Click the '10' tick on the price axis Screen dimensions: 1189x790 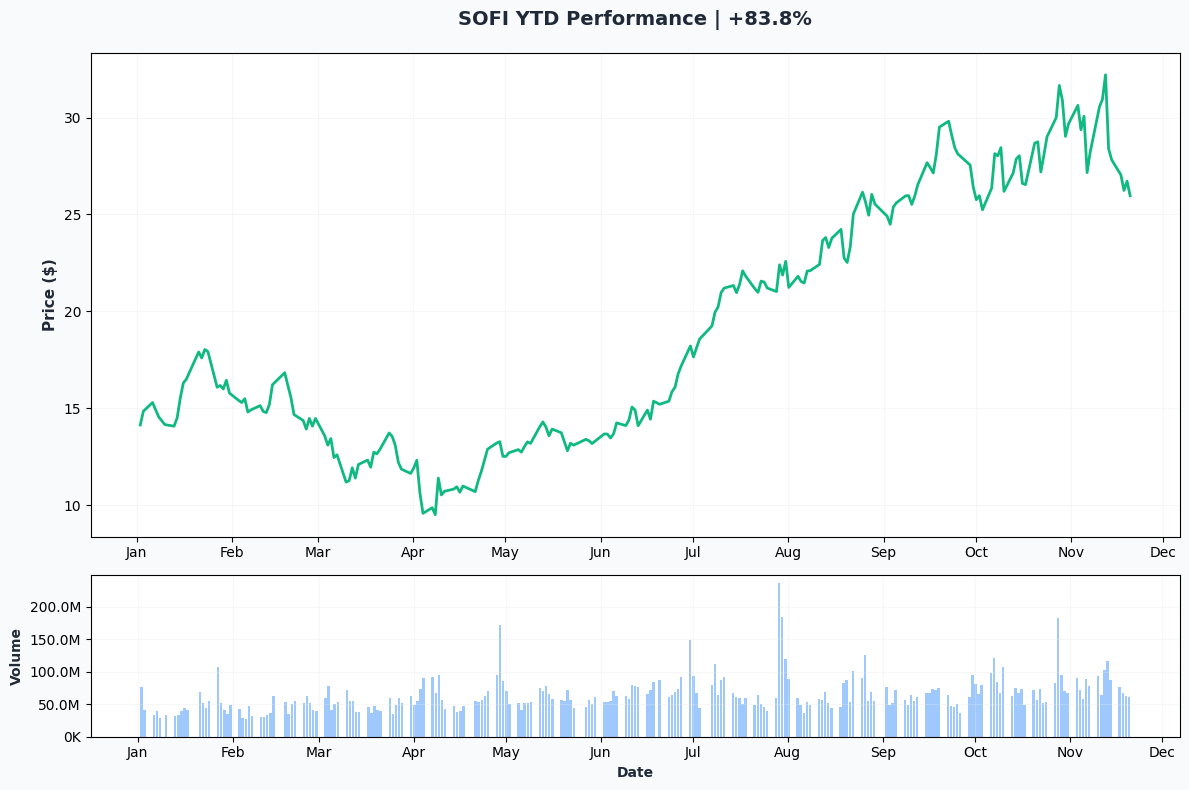click(x=72, y=506)
